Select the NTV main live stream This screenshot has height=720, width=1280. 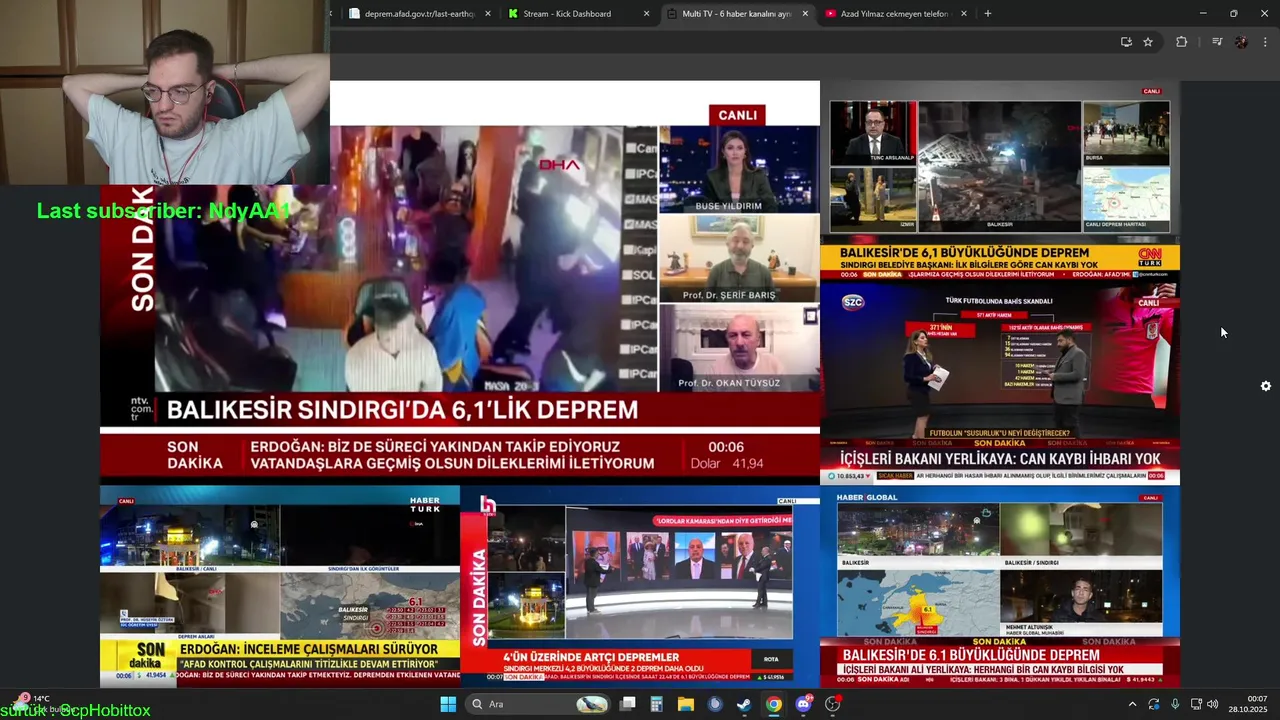(x=460, y=282)
